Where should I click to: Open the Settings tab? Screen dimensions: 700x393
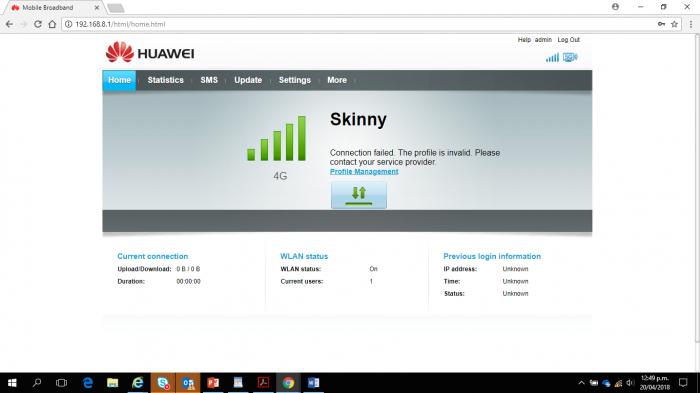point(295,80)
